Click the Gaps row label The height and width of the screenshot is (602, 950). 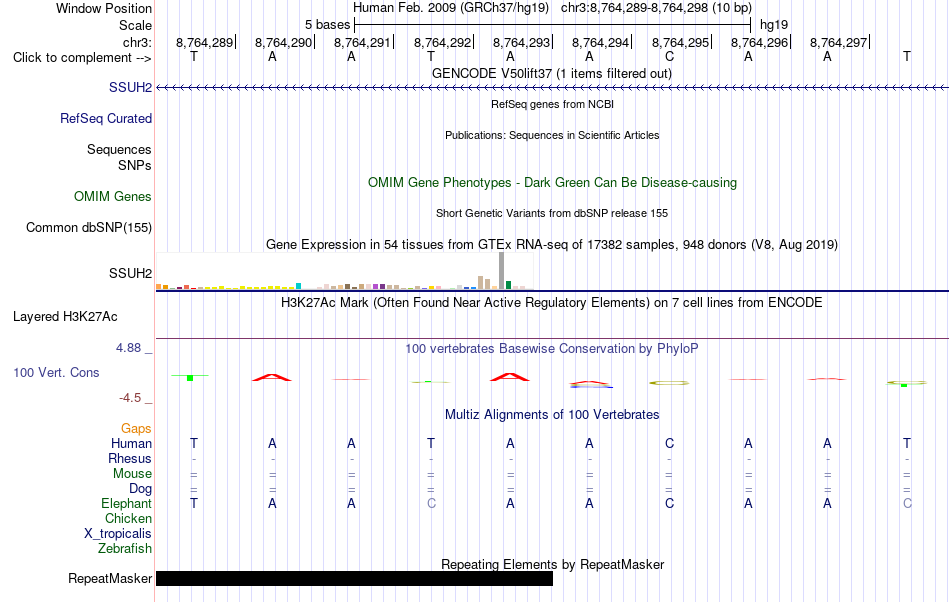pyautogui.click(x=136, y=429)
